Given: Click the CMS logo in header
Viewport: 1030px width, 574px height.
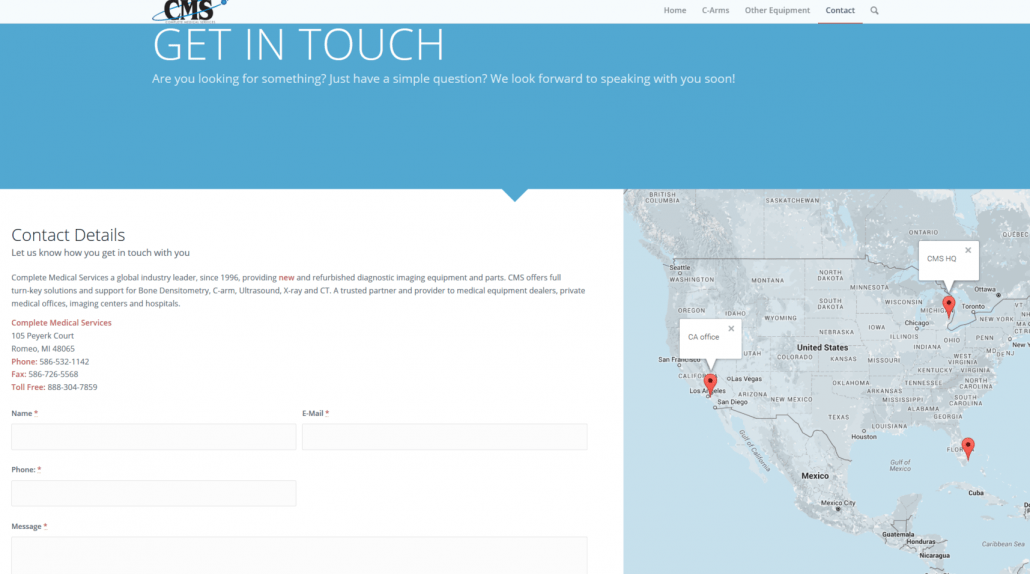Looking at the screenshot, I should 189,11.
